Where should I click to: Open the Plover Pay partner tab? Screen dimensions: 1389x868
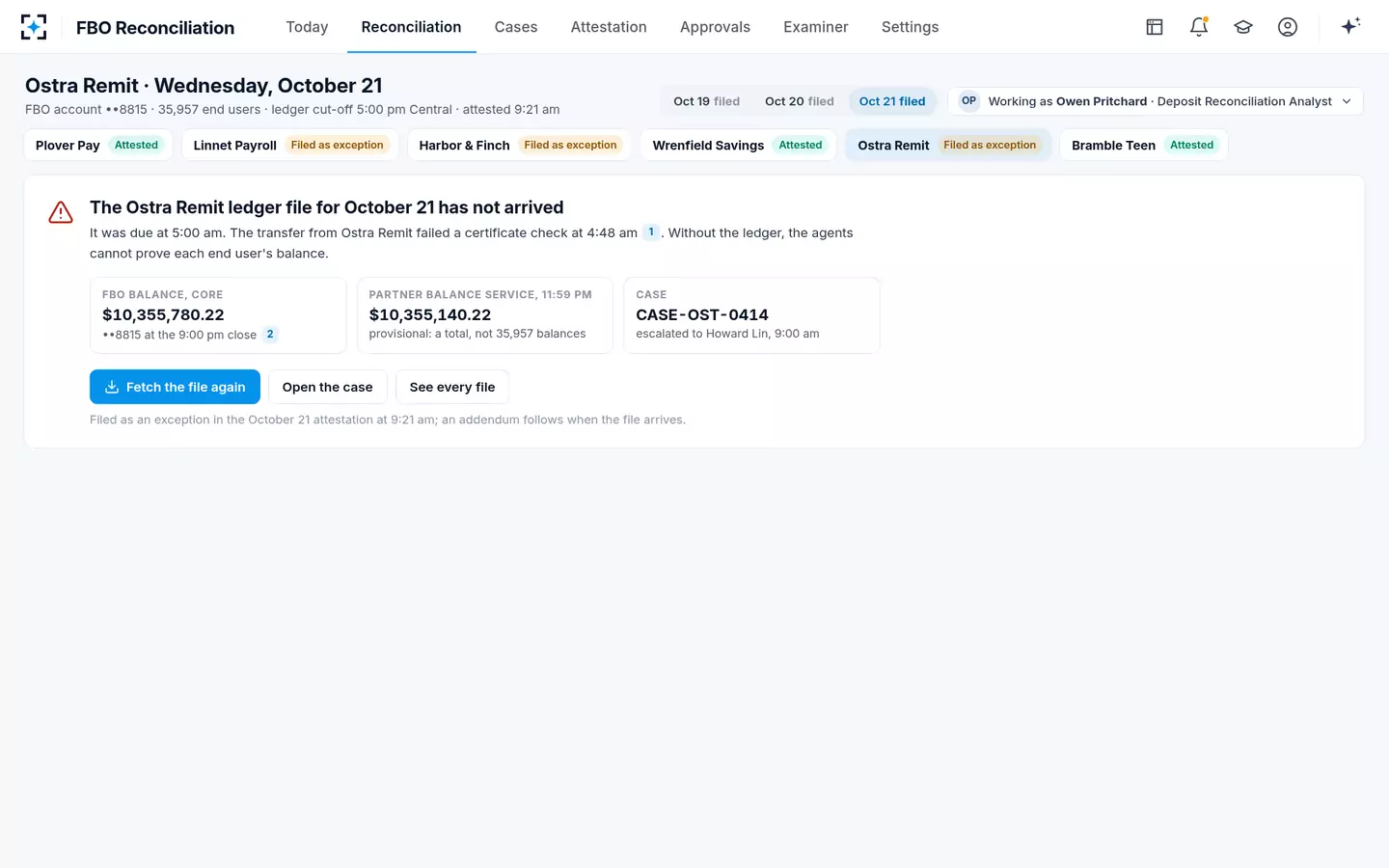click(x=98, y=145)
